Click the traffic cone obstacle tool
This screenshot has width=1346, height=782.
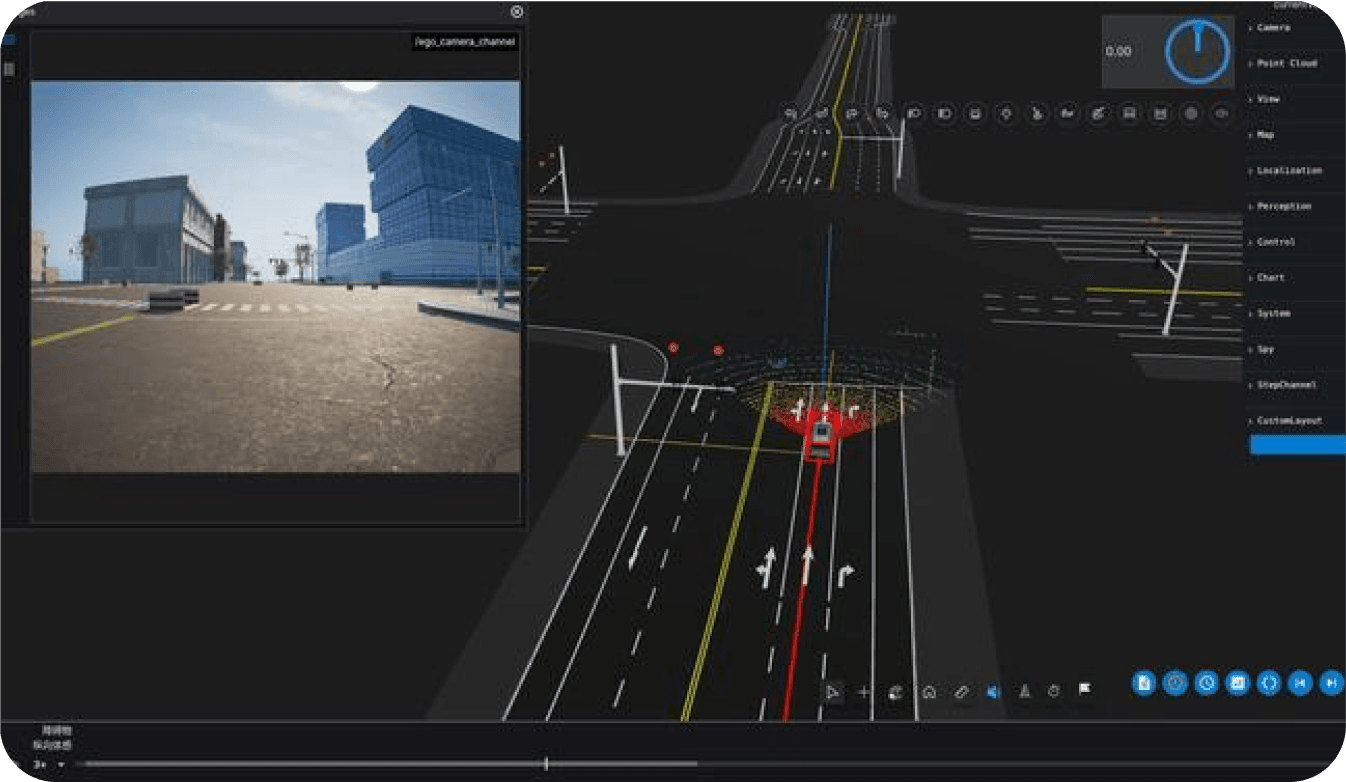1024,691
